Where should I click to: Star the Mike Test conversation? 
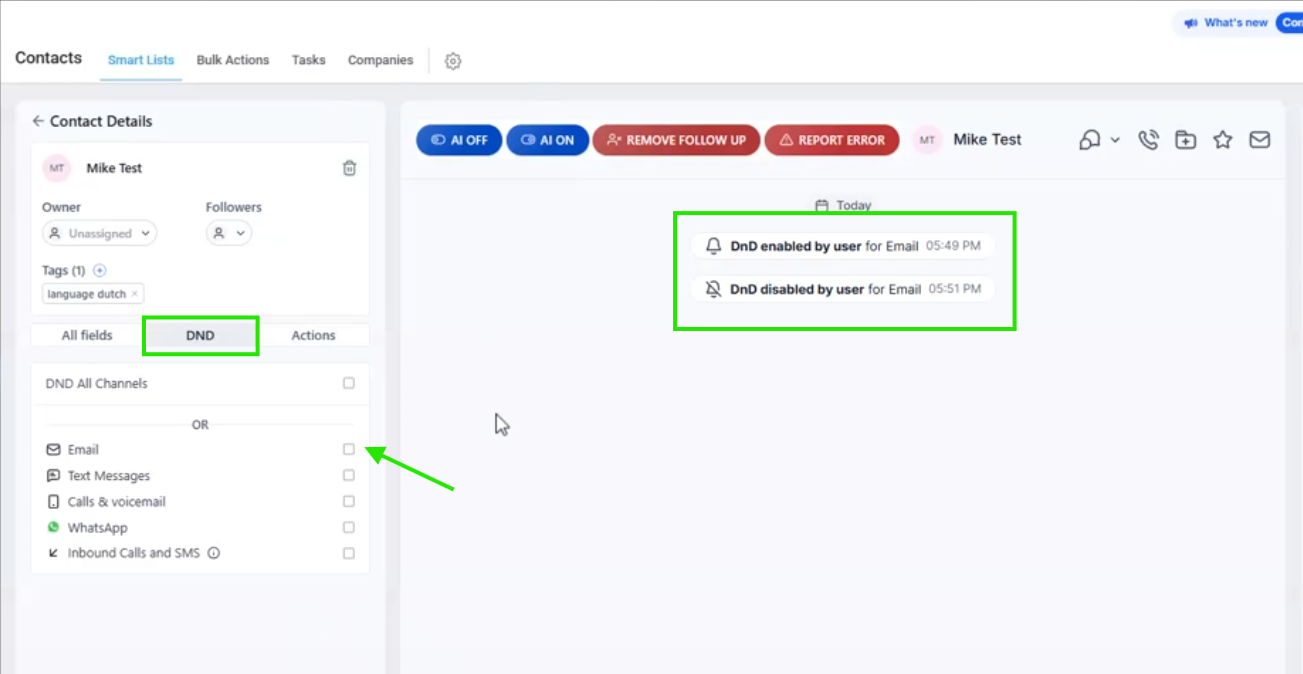(1222, 140)
